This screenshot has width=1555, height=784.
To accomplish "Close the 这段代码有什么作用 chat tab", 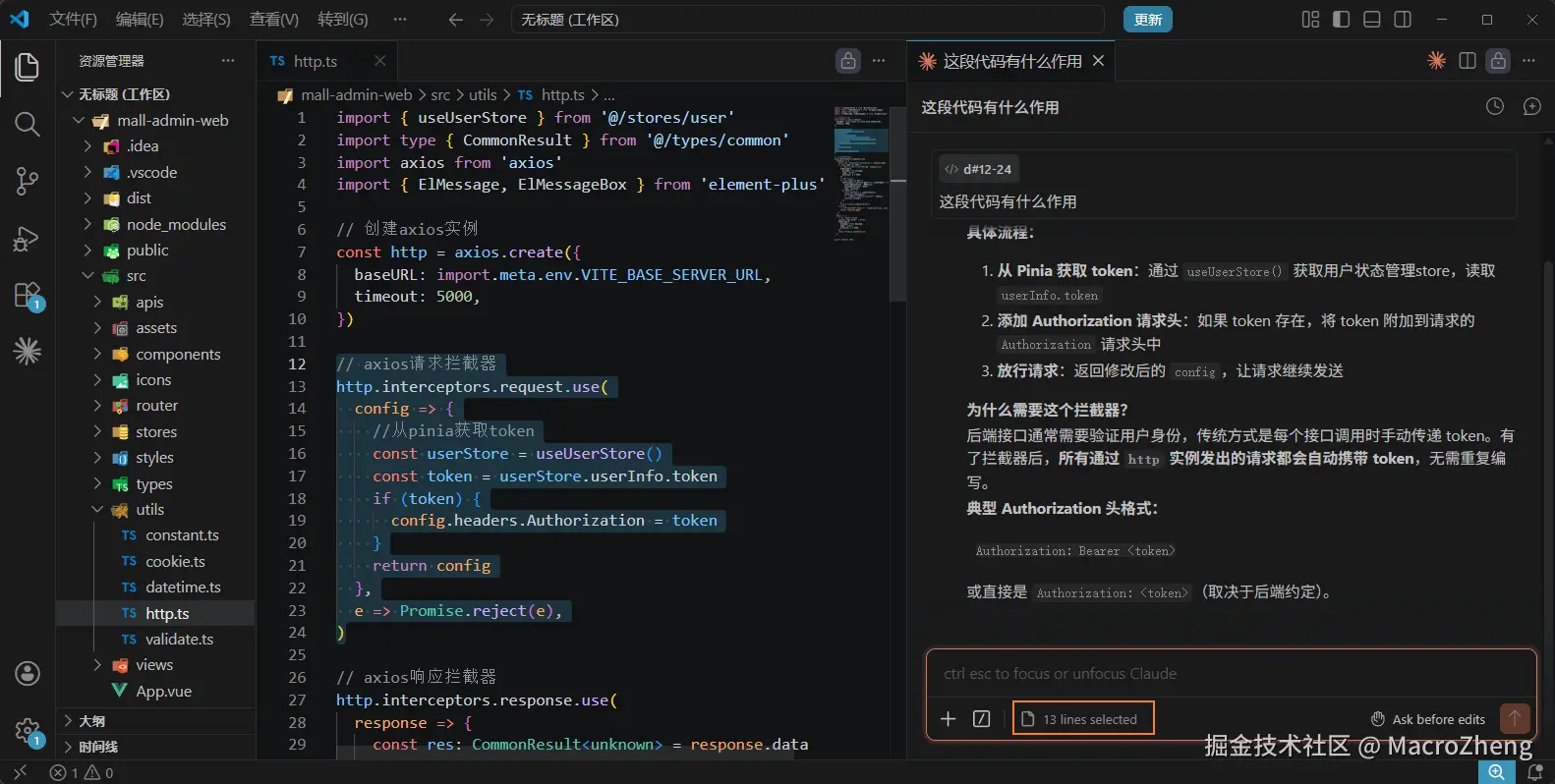I will (1098, 61).
